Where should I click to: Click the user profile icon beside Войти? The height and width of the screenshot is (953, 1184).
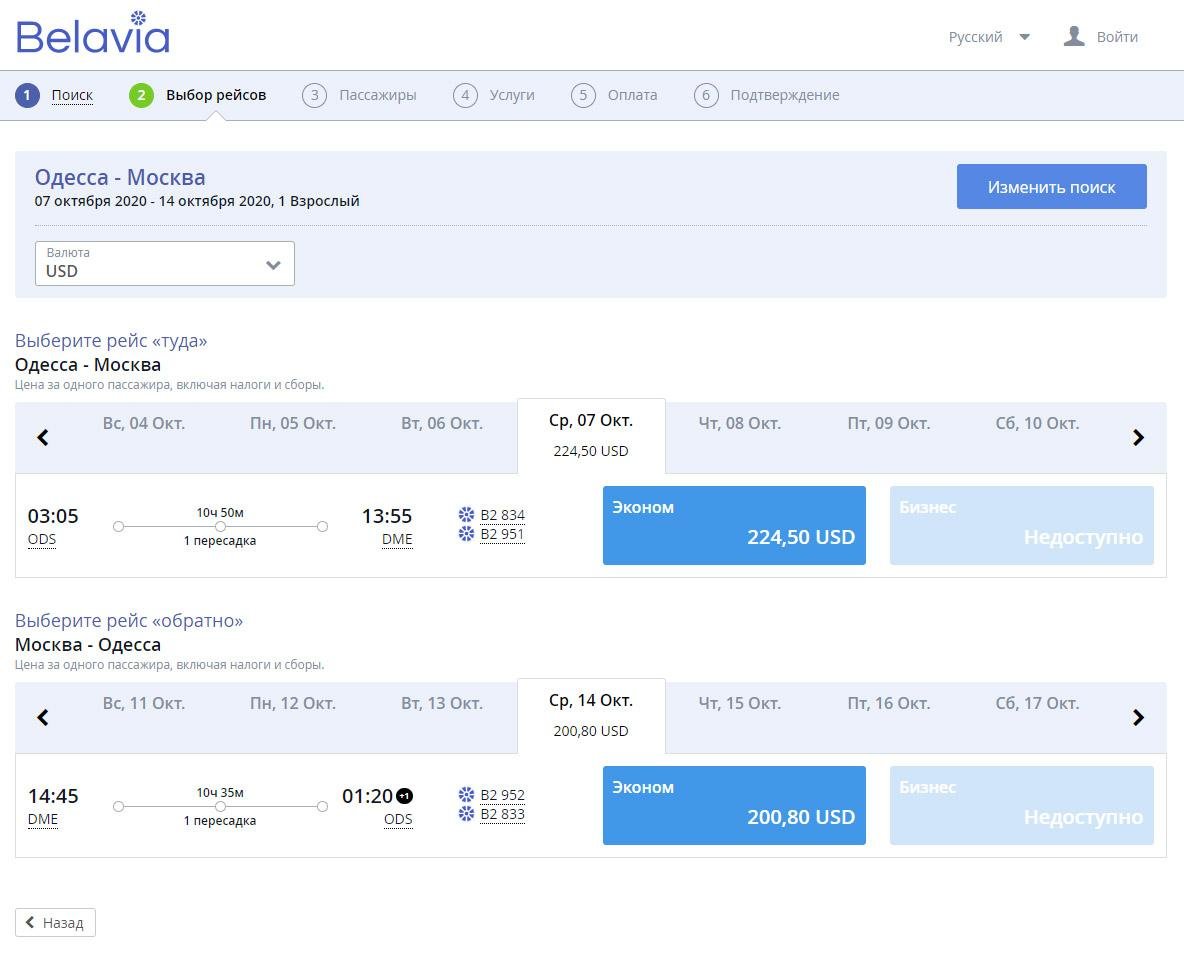point(1074,35)
